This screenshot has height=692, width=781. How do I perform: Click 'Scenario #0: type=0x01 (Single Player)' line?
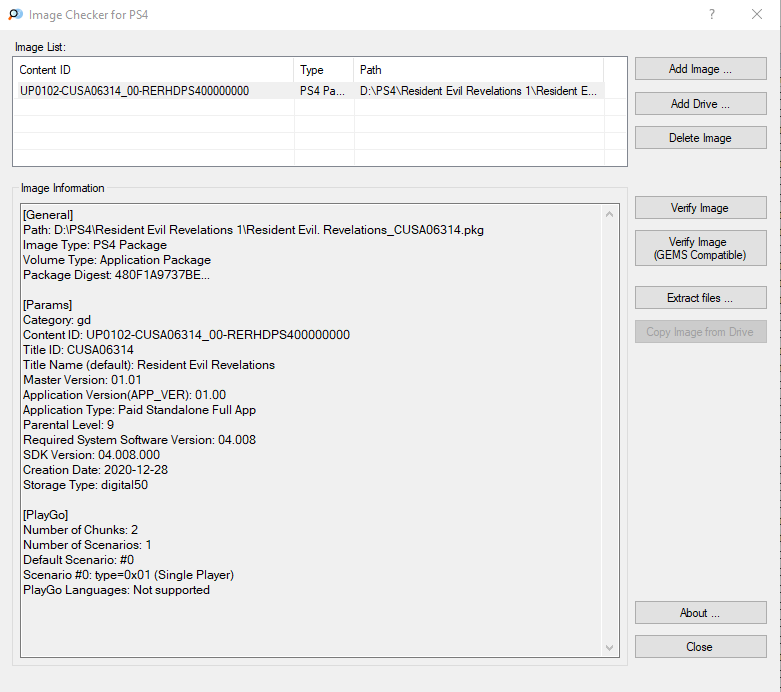(x=129, y=575)
